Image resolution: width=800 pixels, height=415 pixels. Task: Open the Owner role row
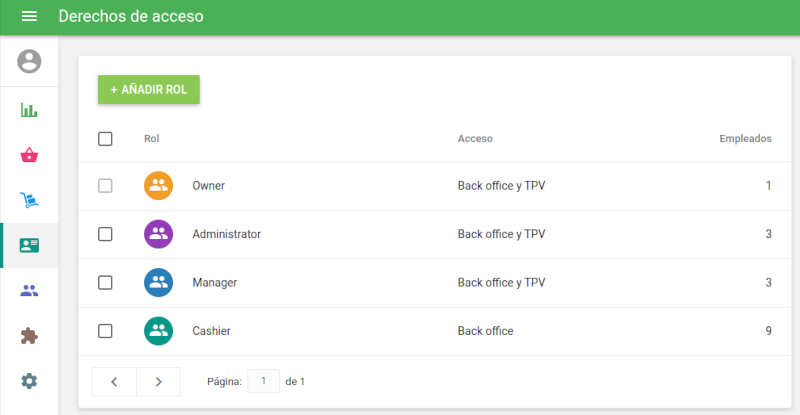coord(208,186)
